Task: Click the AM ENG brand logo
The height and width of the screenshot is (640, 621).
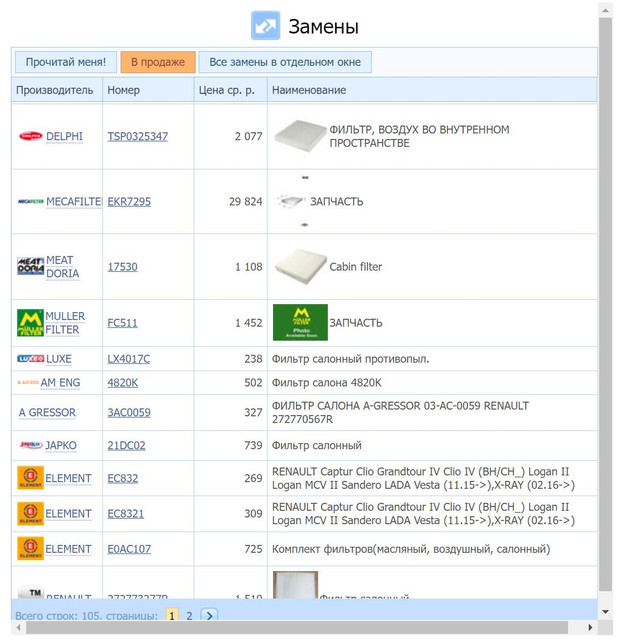Action: [x=28, y=382]
